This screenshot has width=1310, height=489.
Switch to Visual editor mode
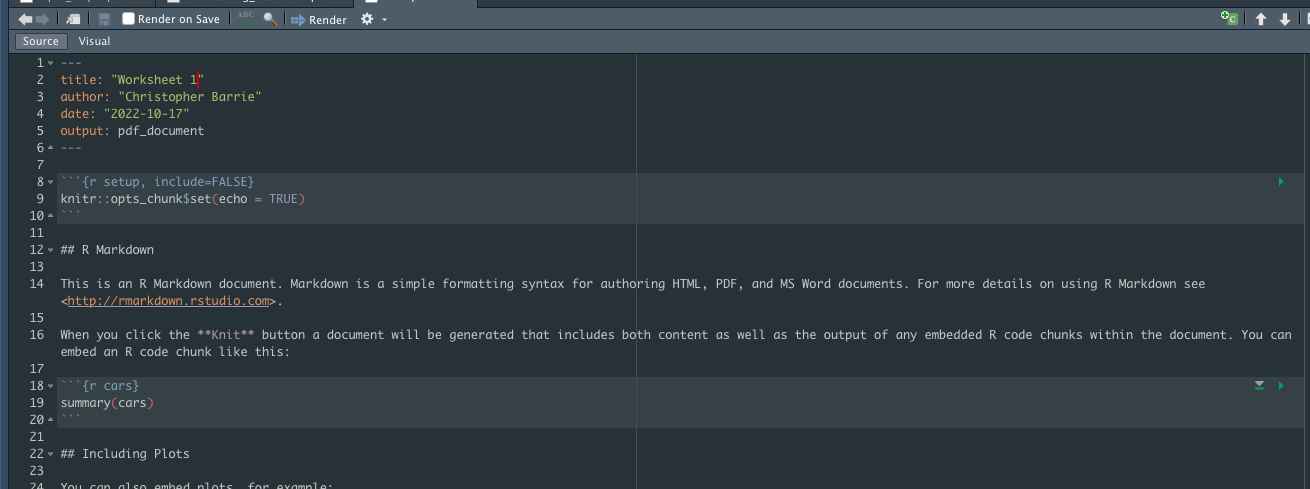coord(94,41)
